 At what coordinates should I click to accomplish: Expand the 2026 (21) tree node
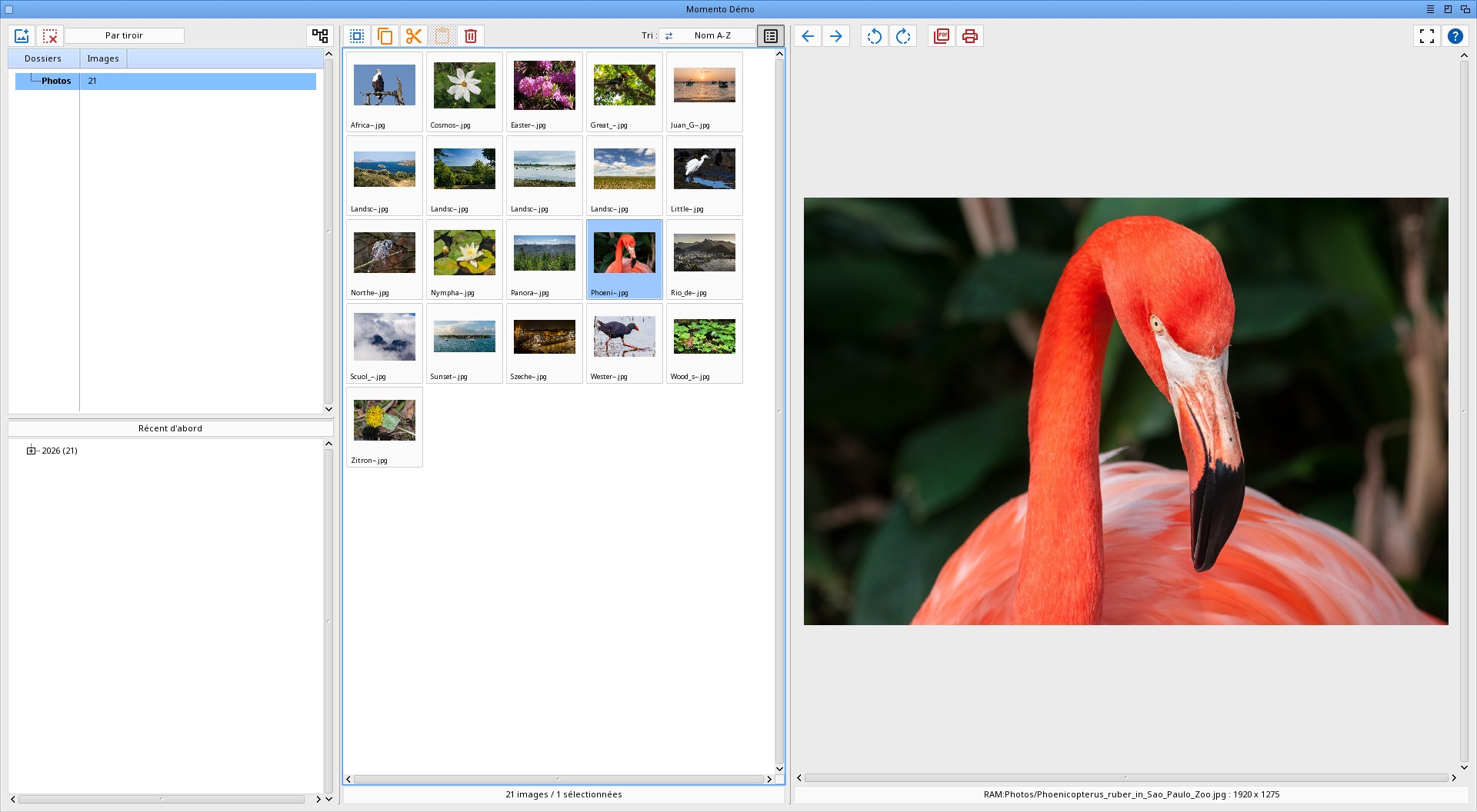[x=31, y=451]
